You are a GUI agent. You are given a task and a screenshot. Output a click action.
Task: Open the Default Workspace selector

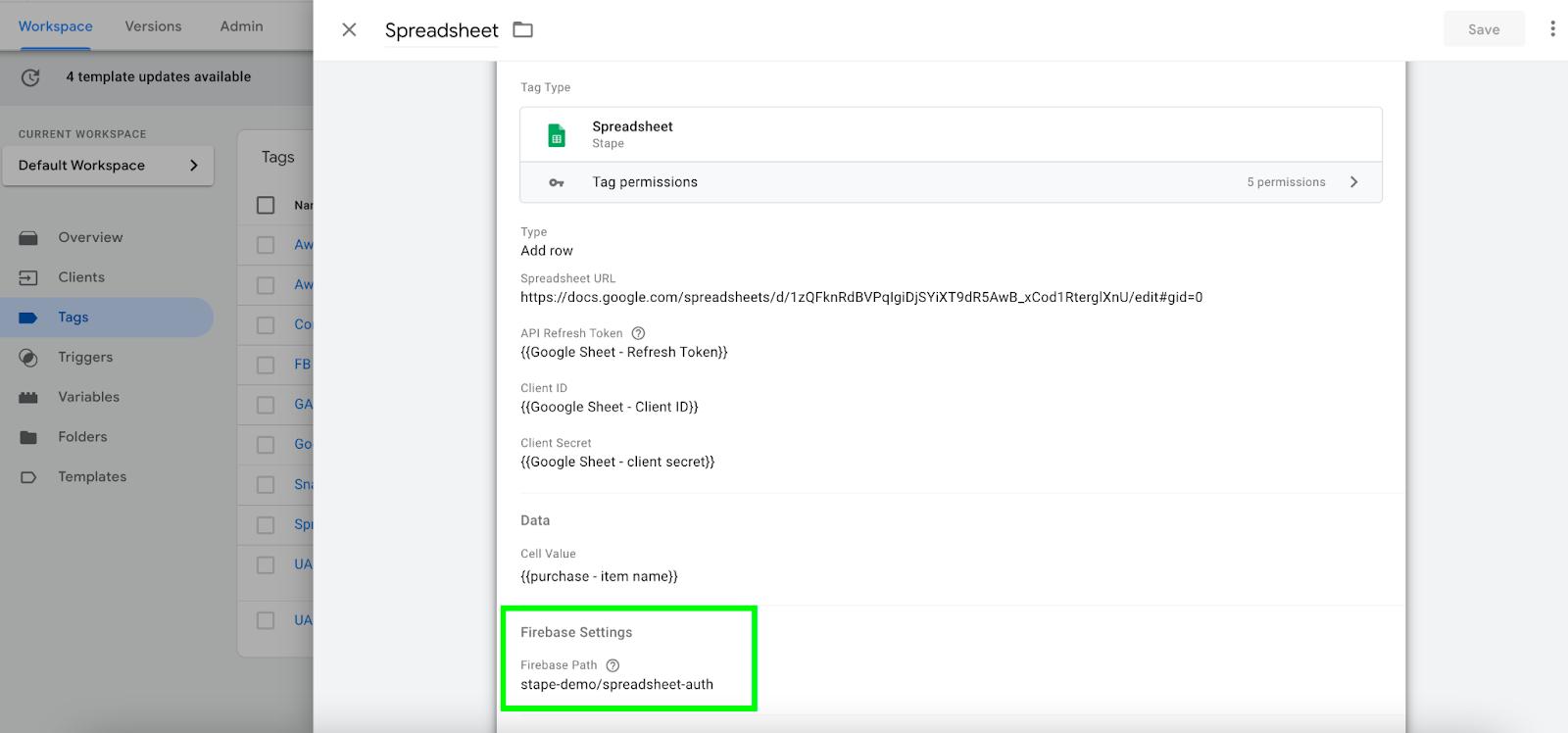click(x=108, y=166)
